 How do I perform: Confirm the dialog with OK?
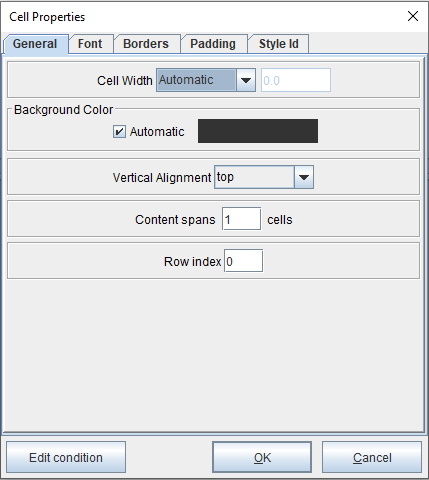click(262, 457)
